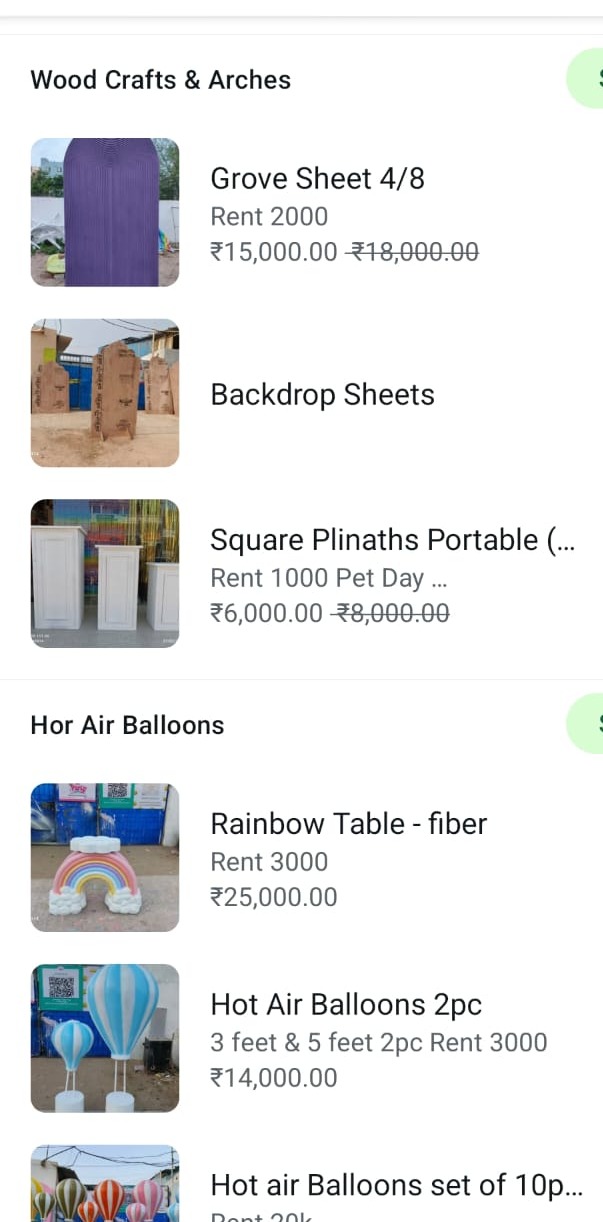603x1222 pixels.
Task: Tap the 3 feet & 5 feet description
Action: point(378,1042)
